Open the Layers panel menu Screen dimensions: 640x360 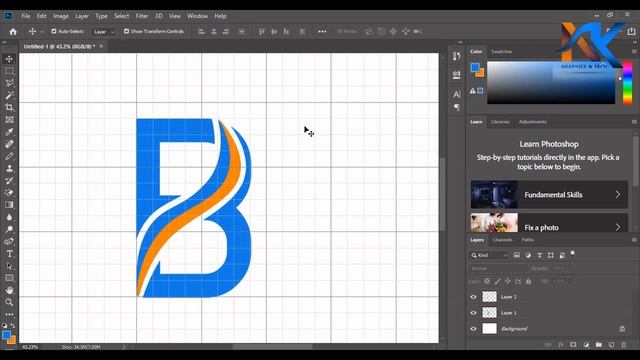tap(634, 240)
